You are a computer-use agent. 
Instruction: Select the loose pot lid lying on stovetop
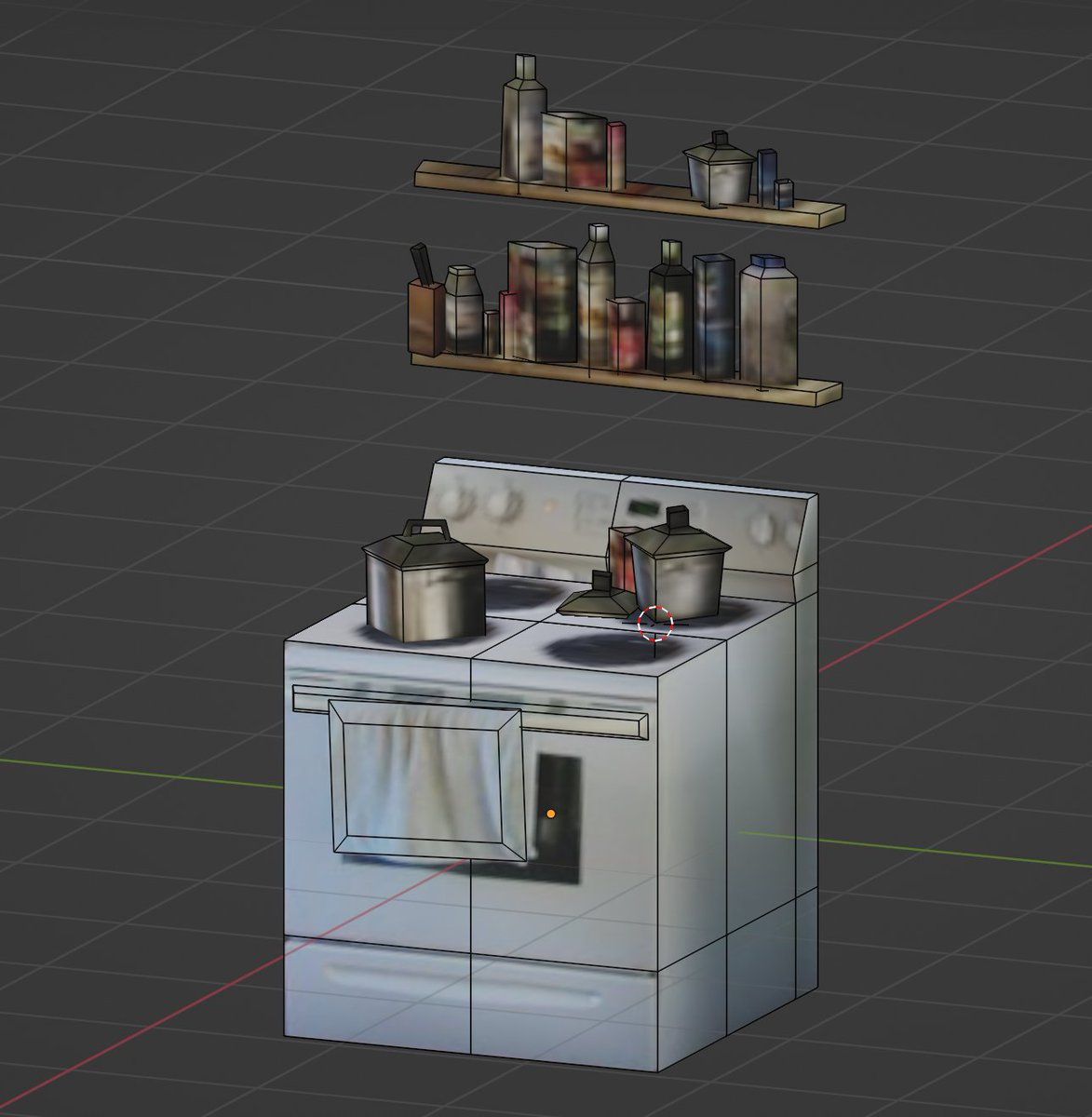click(598, 598)
